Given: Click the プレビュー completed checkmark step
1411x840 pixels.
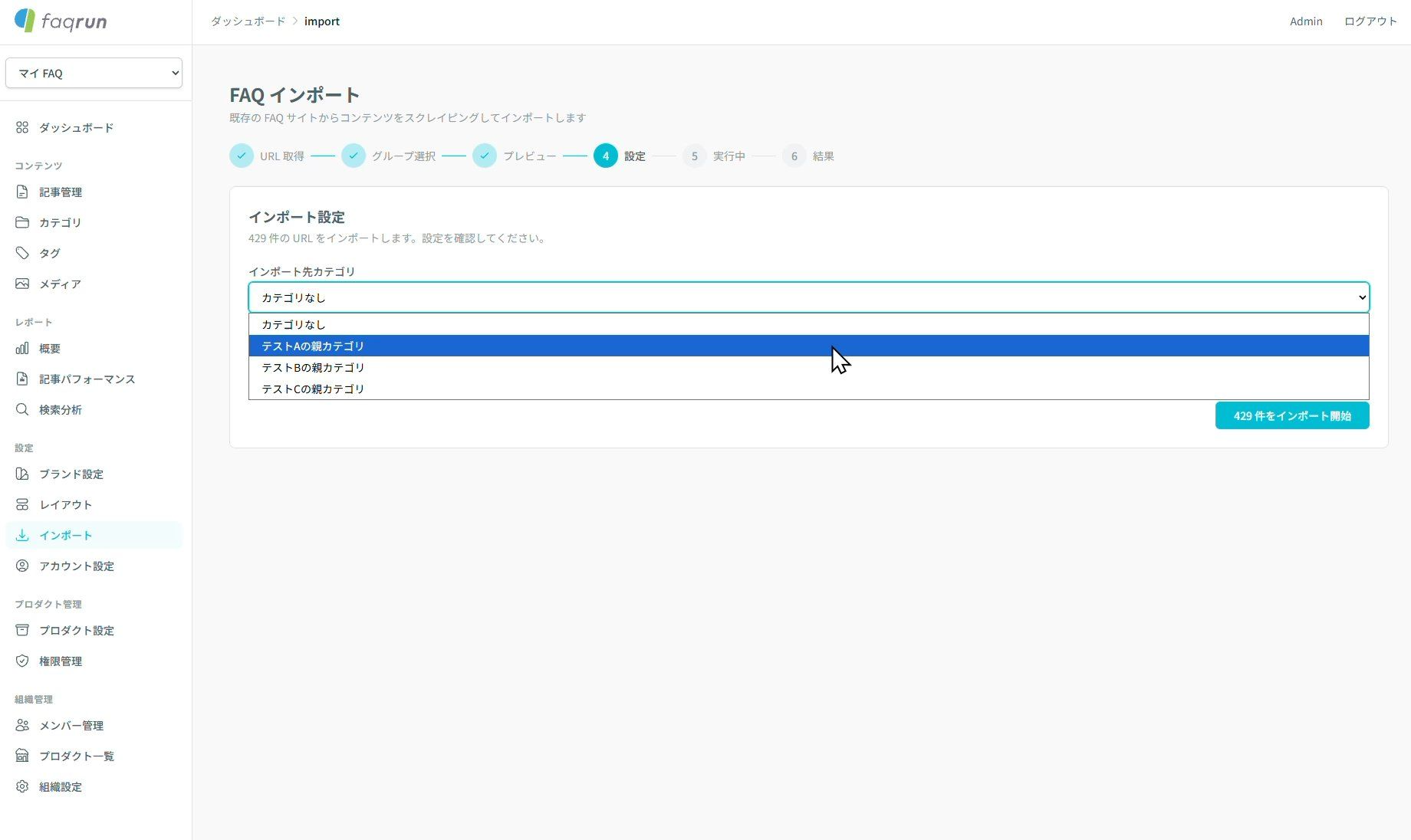Looking at the screenshot, I should (485, 156).
